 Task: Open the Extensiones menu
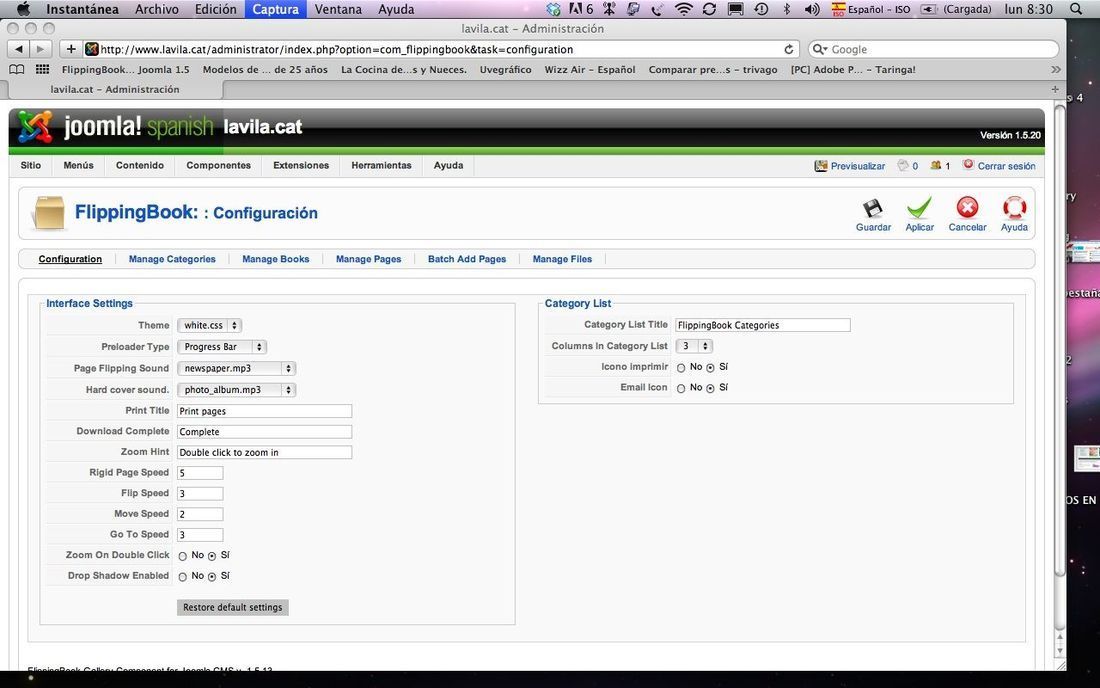coord(301,166)
